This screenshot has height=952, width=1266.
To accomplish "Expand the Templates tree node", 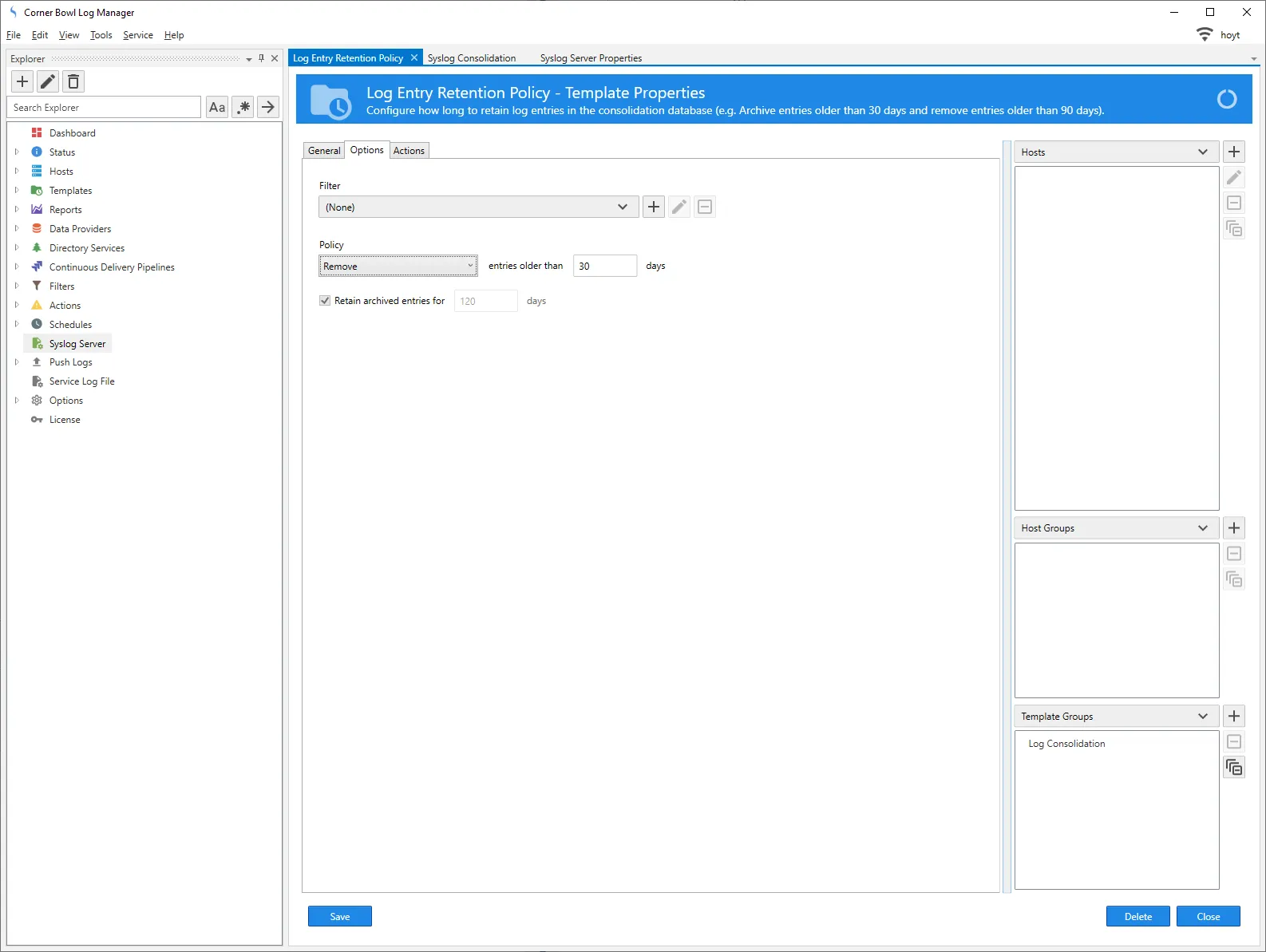I will pos(17,191).
